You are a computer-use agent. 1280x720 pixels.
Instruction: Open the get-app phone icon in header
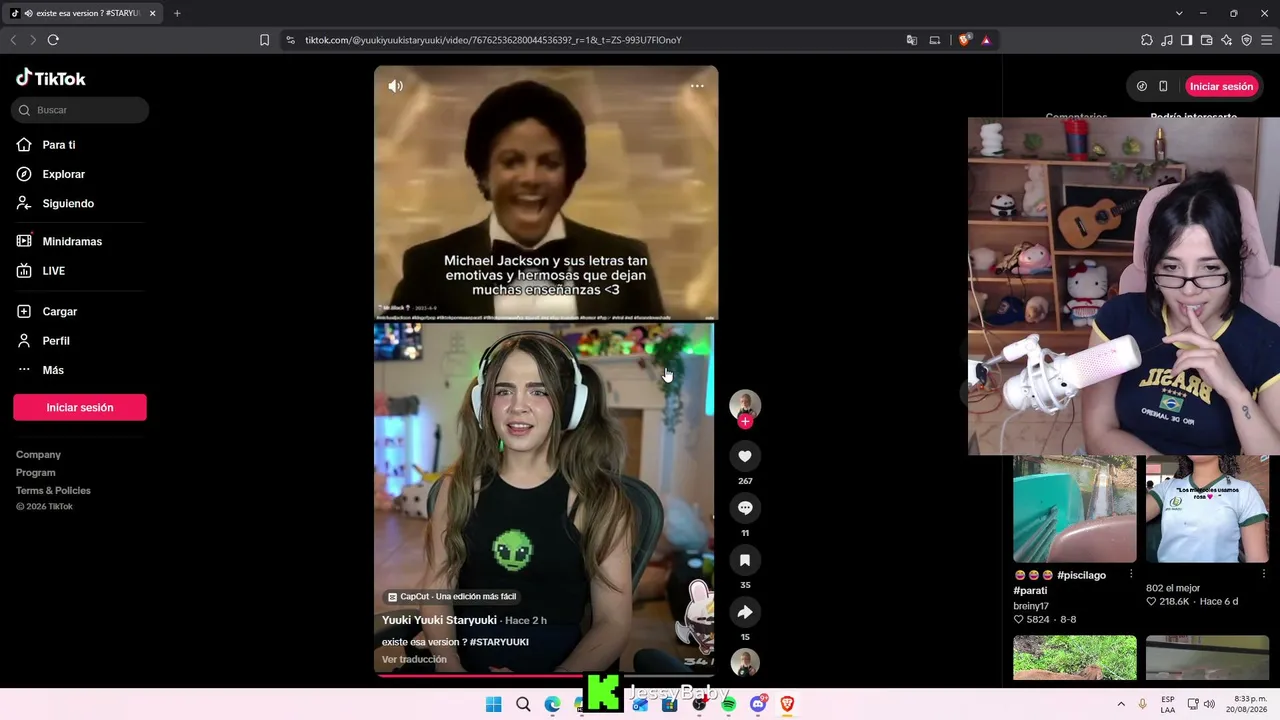(1163, 86)
